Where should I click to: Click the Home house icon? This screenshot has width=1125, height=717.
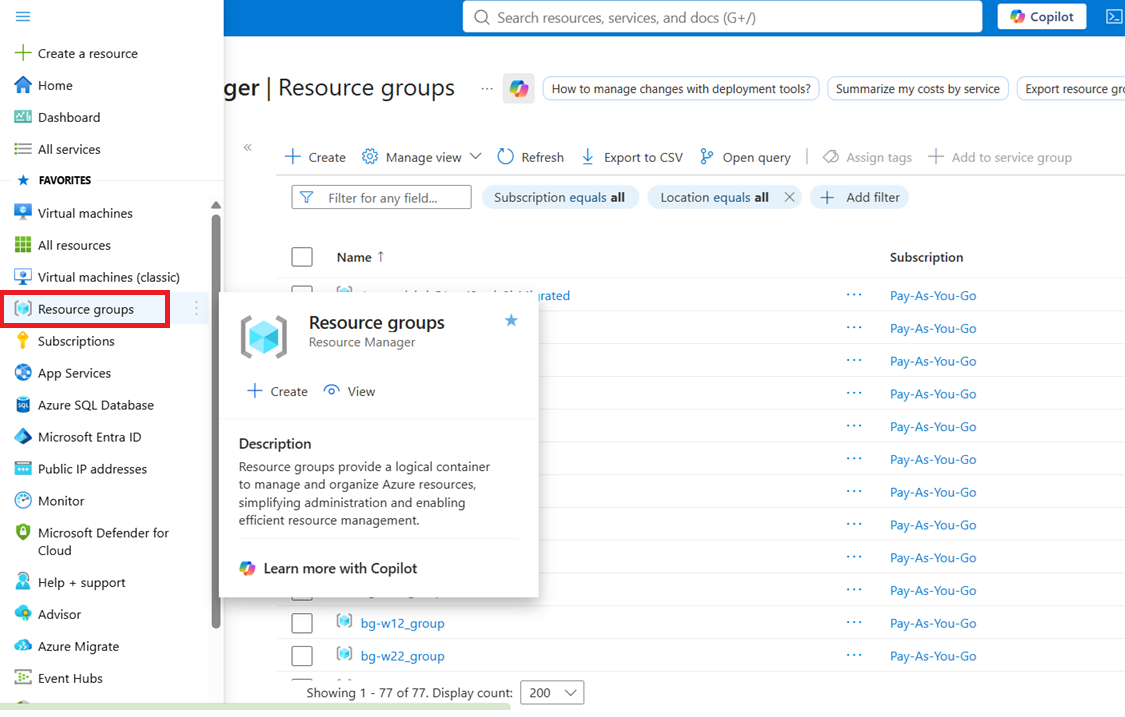coord(23,85)
